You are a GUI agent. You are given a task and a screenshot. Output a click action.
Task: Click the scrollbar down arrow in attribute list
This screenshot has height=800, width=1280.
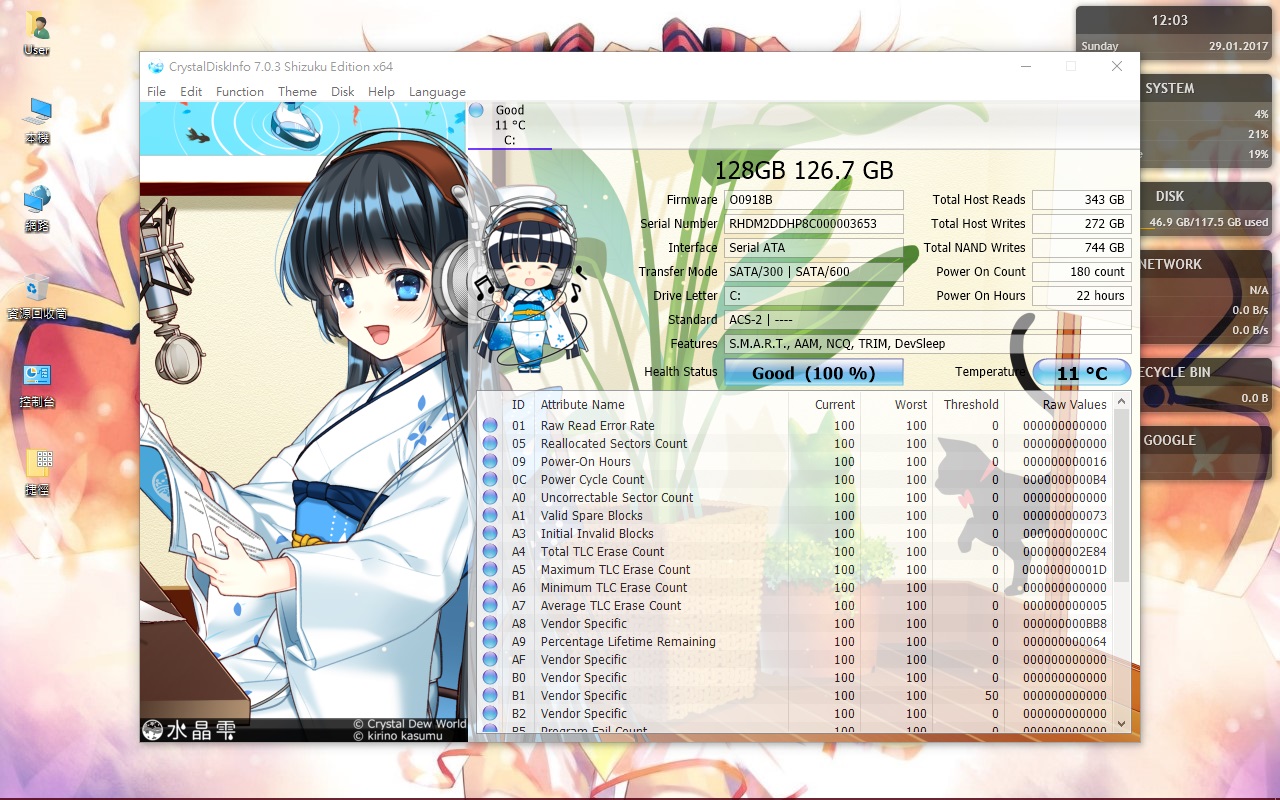click(x=1121, y=723)
